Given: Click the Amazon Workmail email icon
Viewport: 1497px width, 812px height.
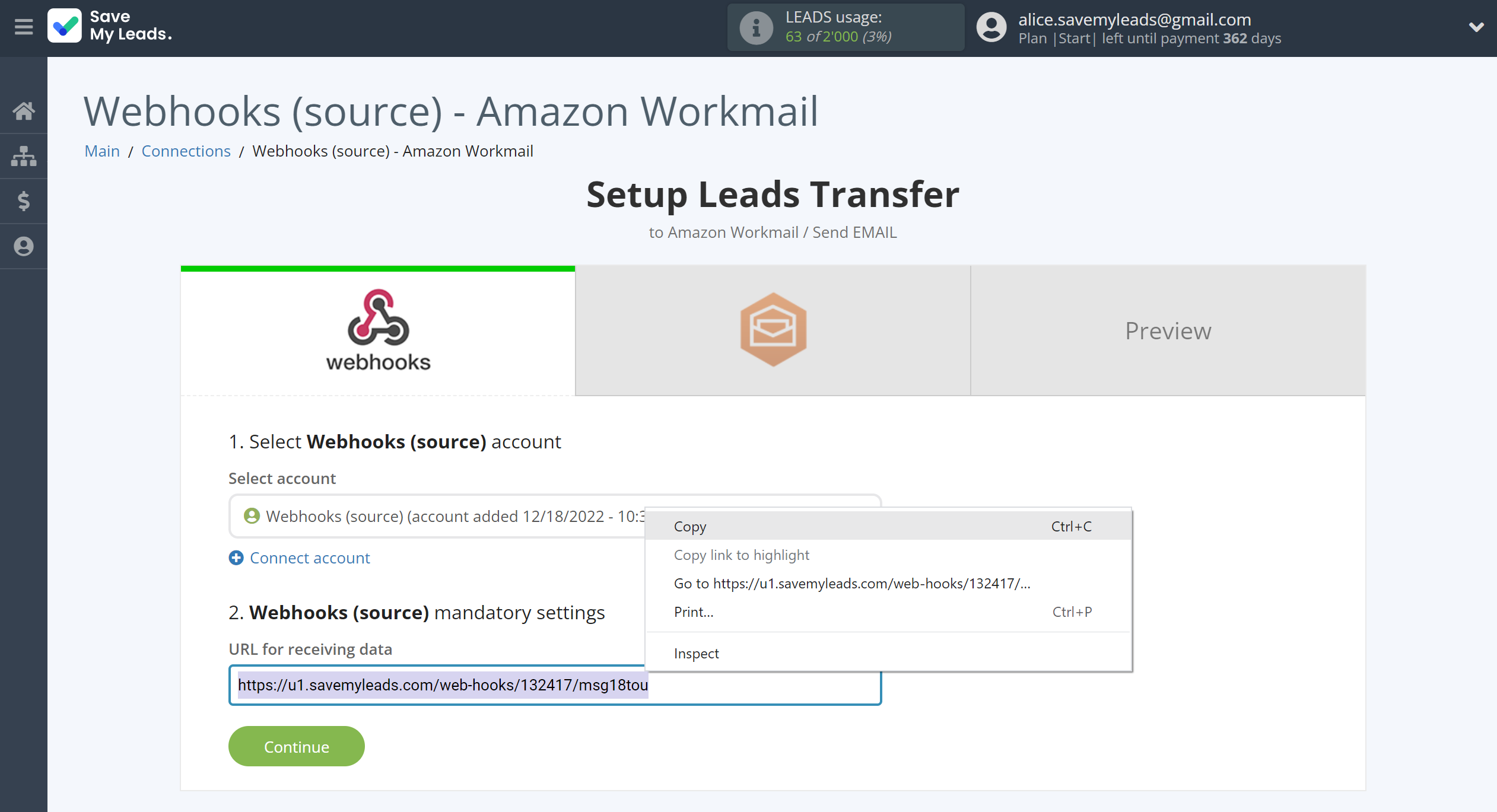Looking at the screenshot, I should [772, 329].
